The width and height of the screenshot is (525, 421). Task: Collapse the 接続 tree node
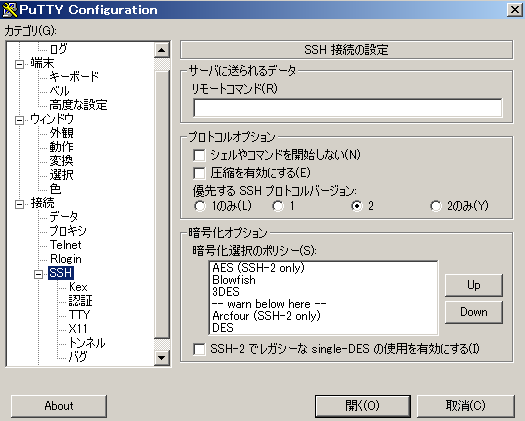point(20,204)
